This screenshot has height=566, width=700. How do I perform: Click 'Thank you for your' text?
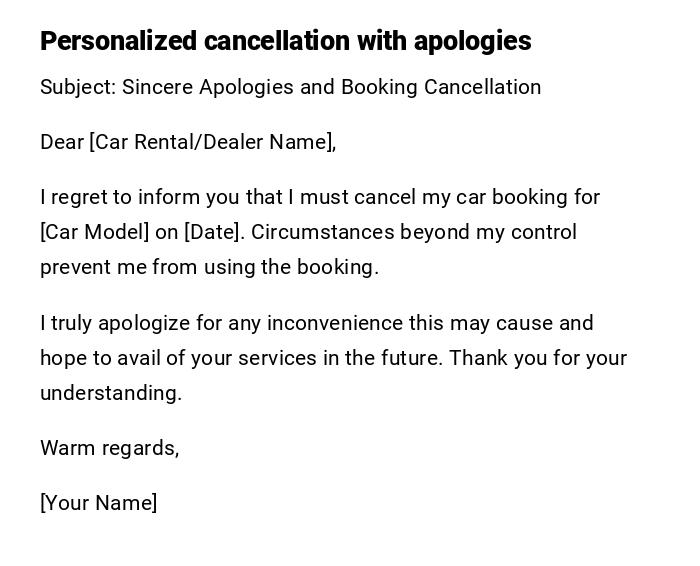point(538,358)
